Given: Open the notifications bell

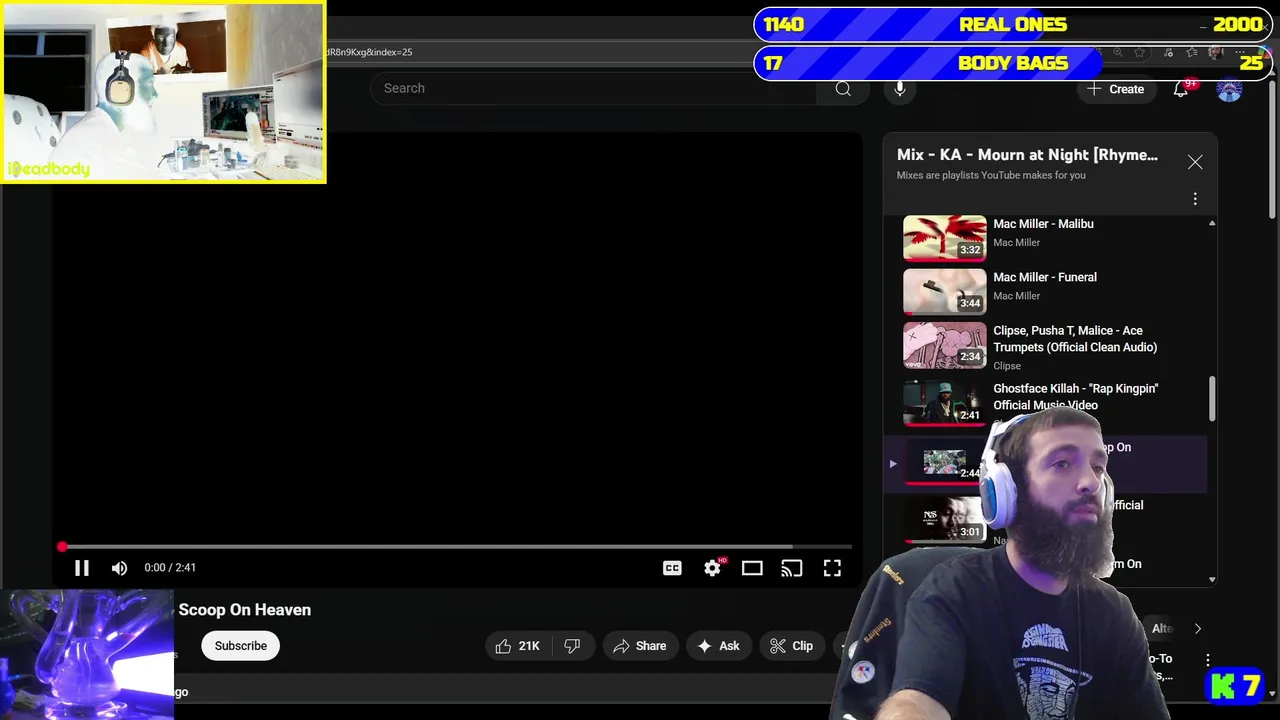Looking at the screenshot, I should [1181, 89].
